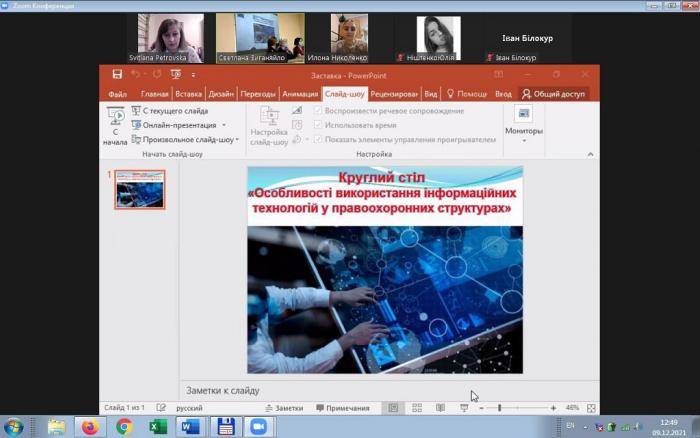Toggle 'Показать элементы управления проигрывателем' checkbox
The height and width of the screenshot is (438, 700).
click(x=318, y=139)
